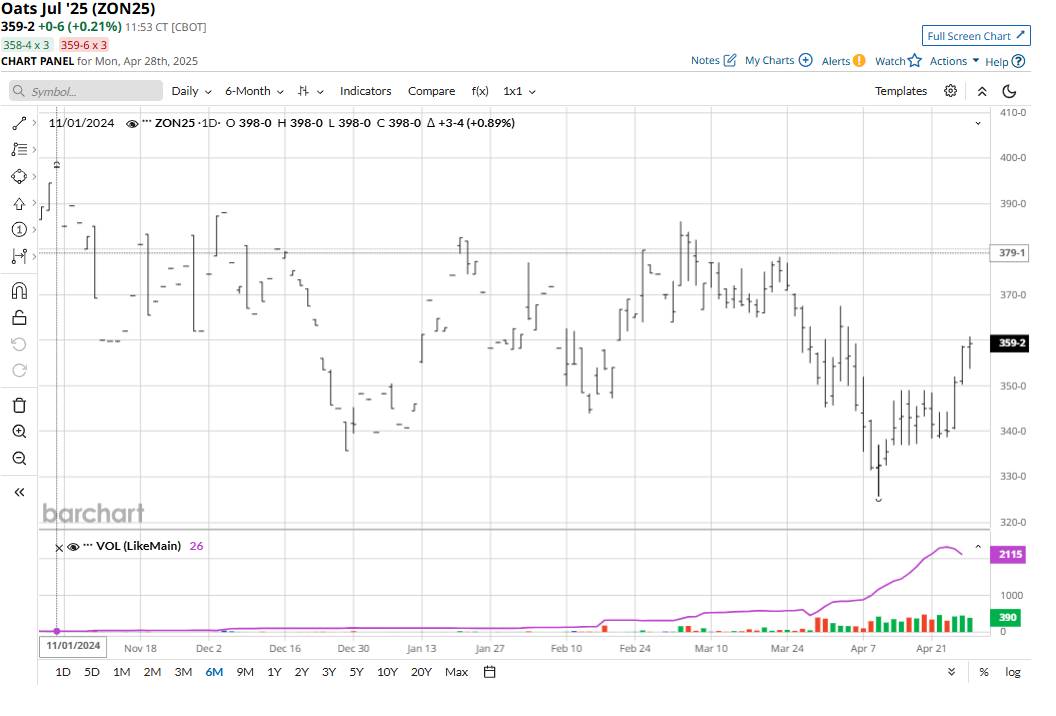
Task: Expand the Actions dropdown
Action: point(954,61)
